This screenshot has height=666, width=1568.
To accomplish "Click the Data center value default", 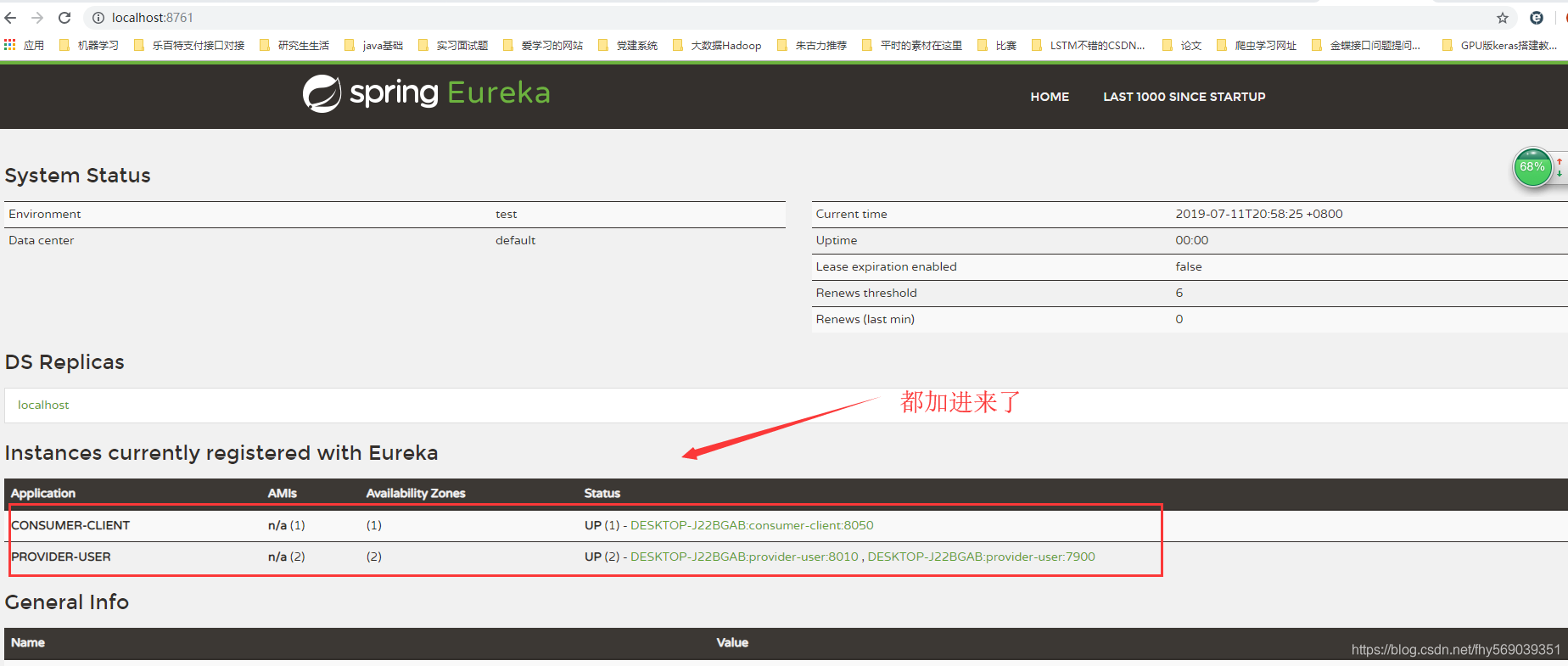I will pos(516,240).
